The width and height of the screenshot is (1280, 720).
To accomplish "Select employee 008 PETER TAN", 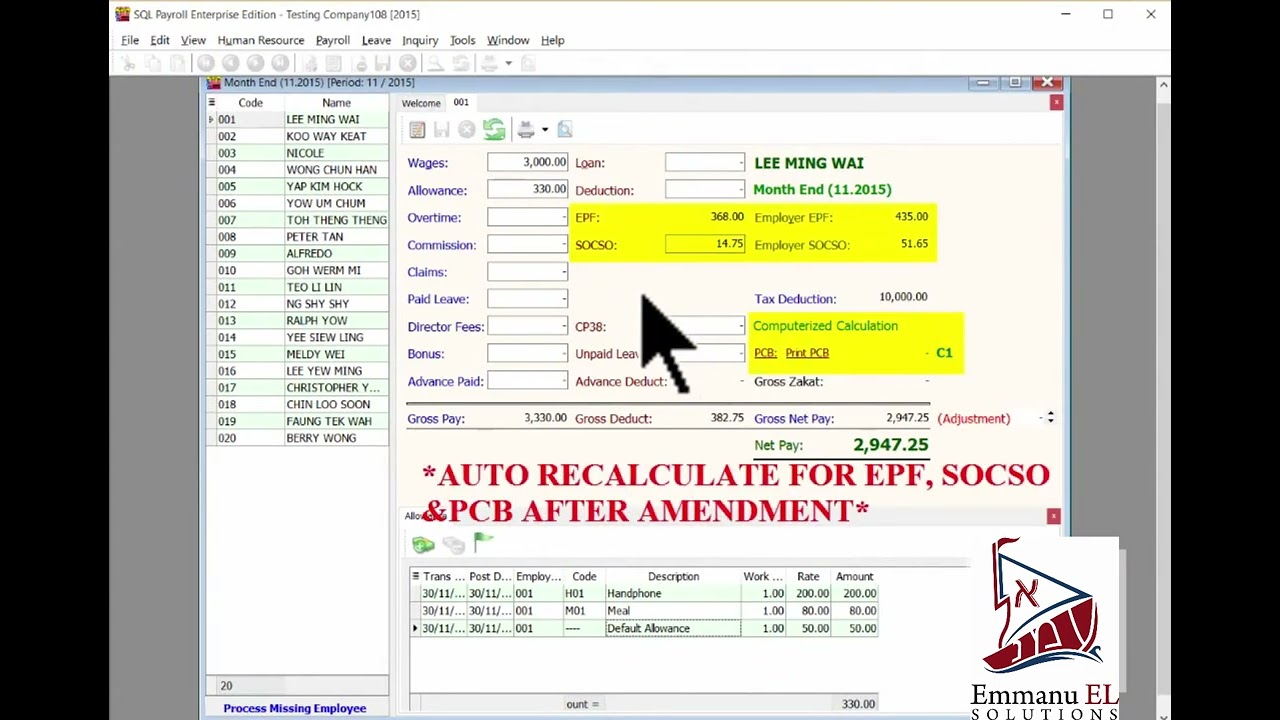I will (x=297, y=237).
